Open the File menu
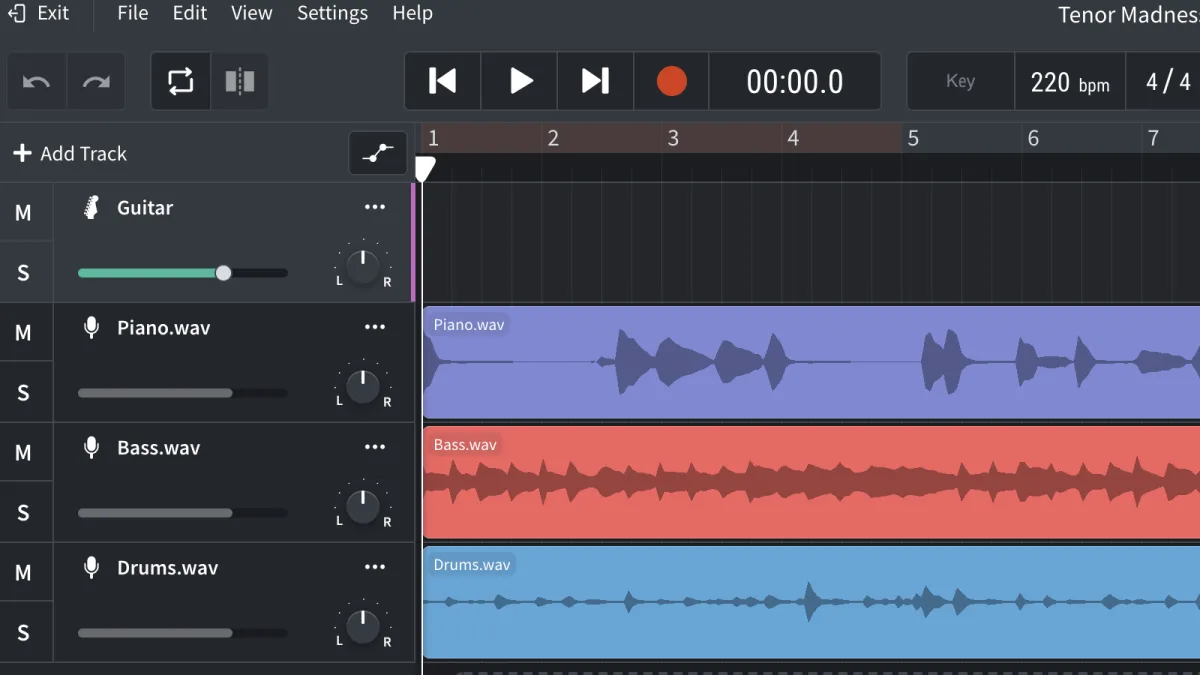Screen dimensions: 1200x675 (x=132, y=13)
